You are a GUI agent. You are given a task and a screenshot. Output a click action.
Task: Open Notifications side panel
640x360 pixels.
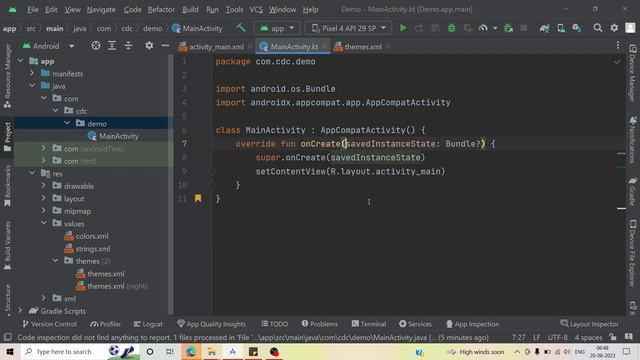632,140
